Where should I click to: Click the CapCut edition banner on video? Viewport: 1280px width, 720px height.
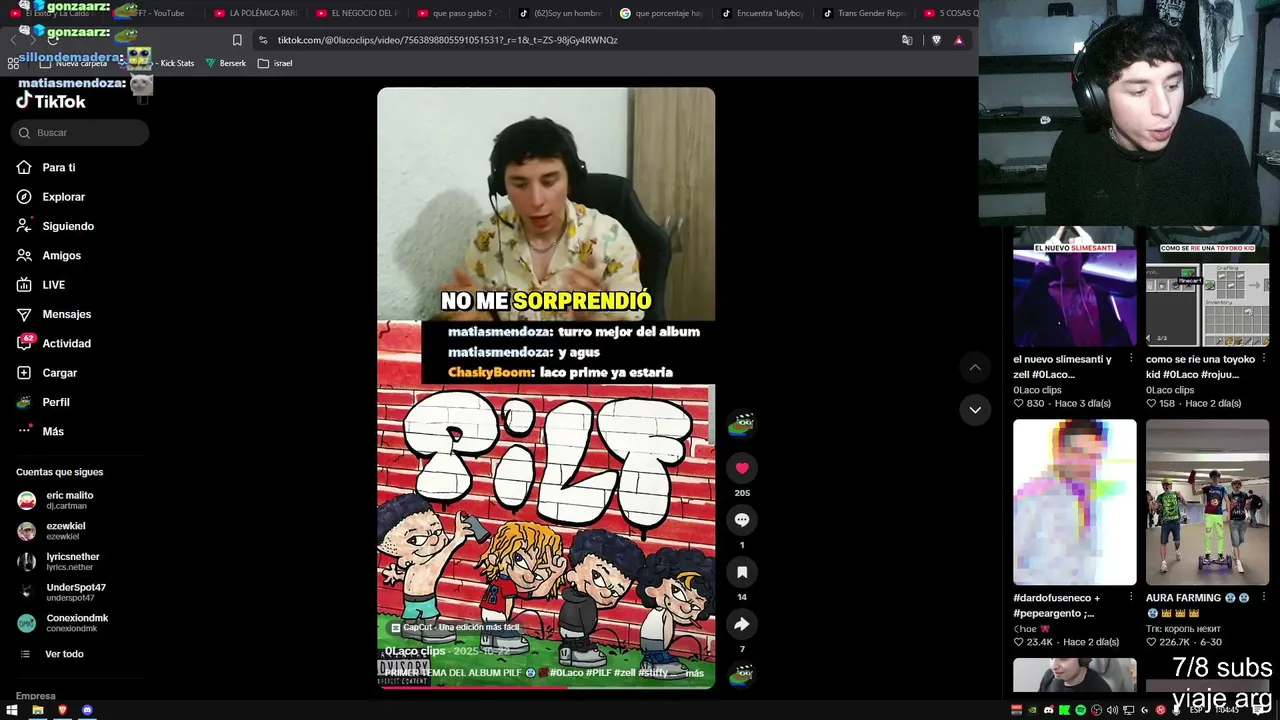click(455, 628)
